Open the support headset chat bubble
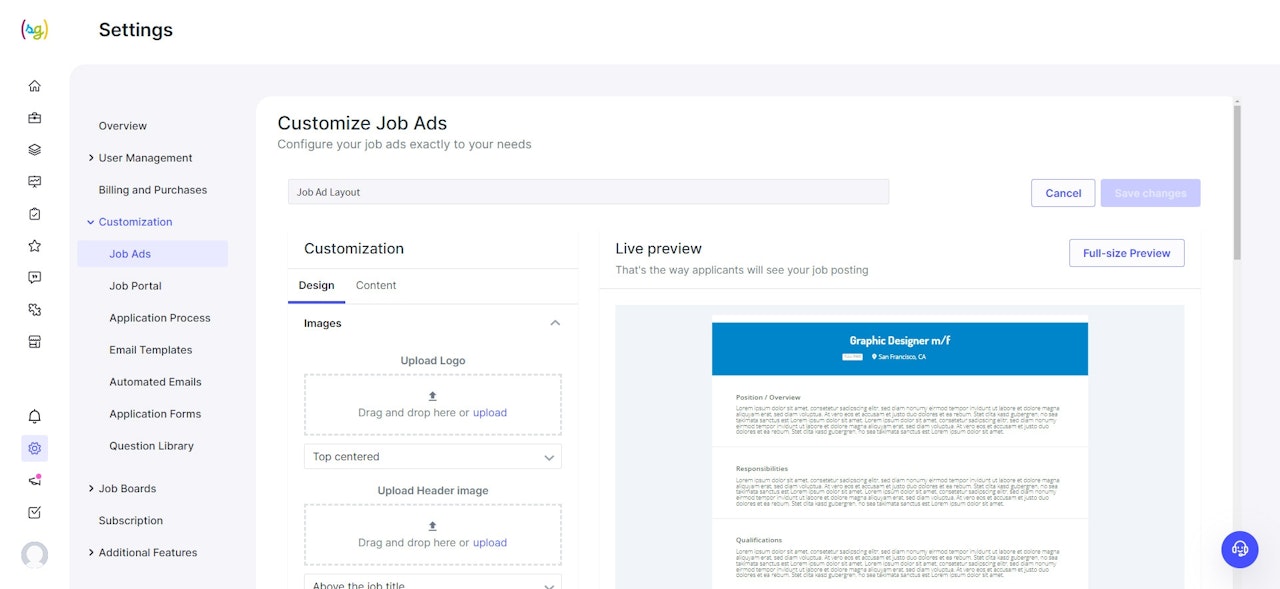This screenshot has height=589, width=1280. (1240, 549)
